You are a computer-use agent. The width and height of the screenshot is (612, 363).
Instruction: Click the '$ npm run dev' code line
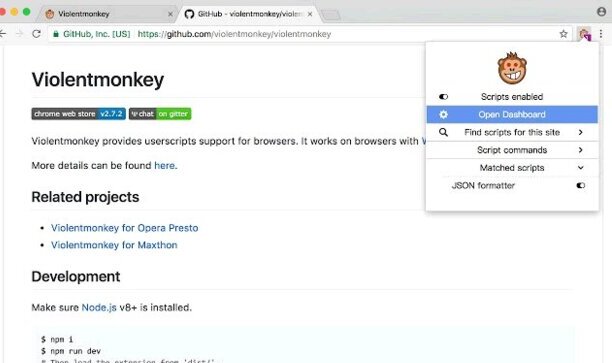pyautogui.click(x=71, y=351)
